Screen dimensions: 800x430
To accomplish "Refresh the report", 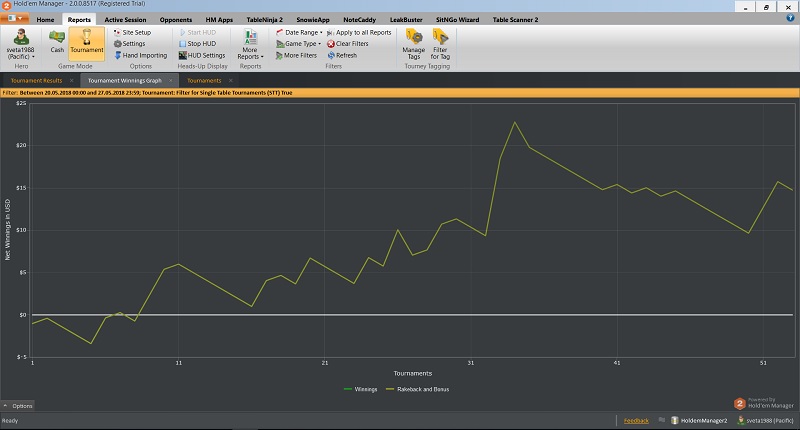I will (342, 55).
